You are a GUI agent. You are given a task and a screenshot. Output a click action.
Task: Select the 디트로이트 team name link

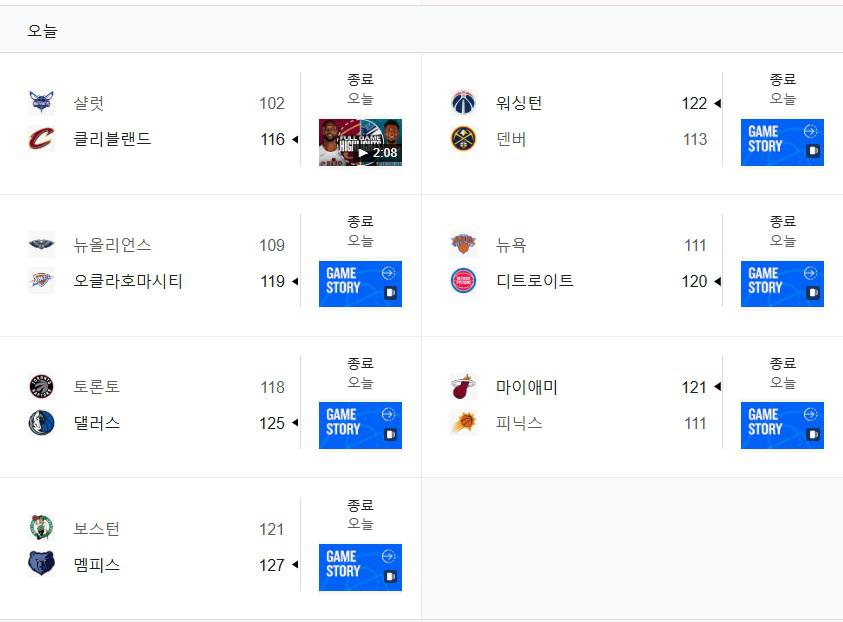tap(535, 281)
